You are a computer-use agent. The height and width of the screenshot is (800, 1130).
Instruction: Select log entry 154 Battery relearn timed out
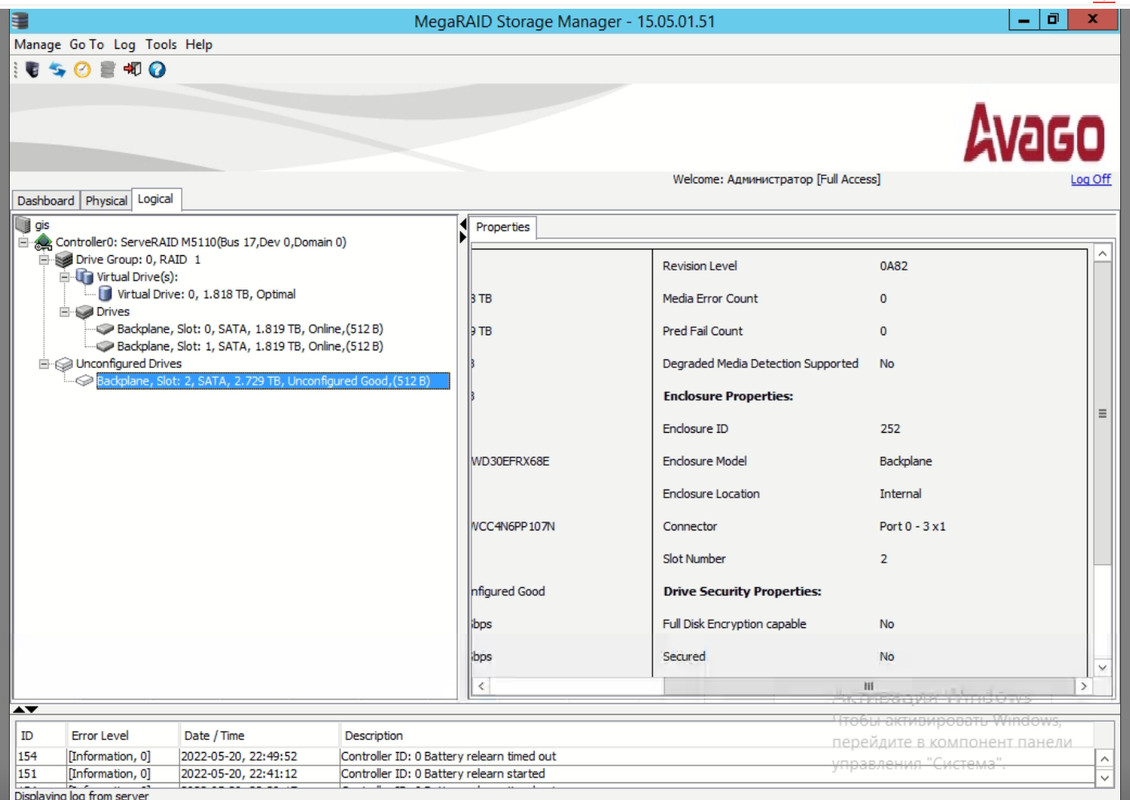coord(555,756)
